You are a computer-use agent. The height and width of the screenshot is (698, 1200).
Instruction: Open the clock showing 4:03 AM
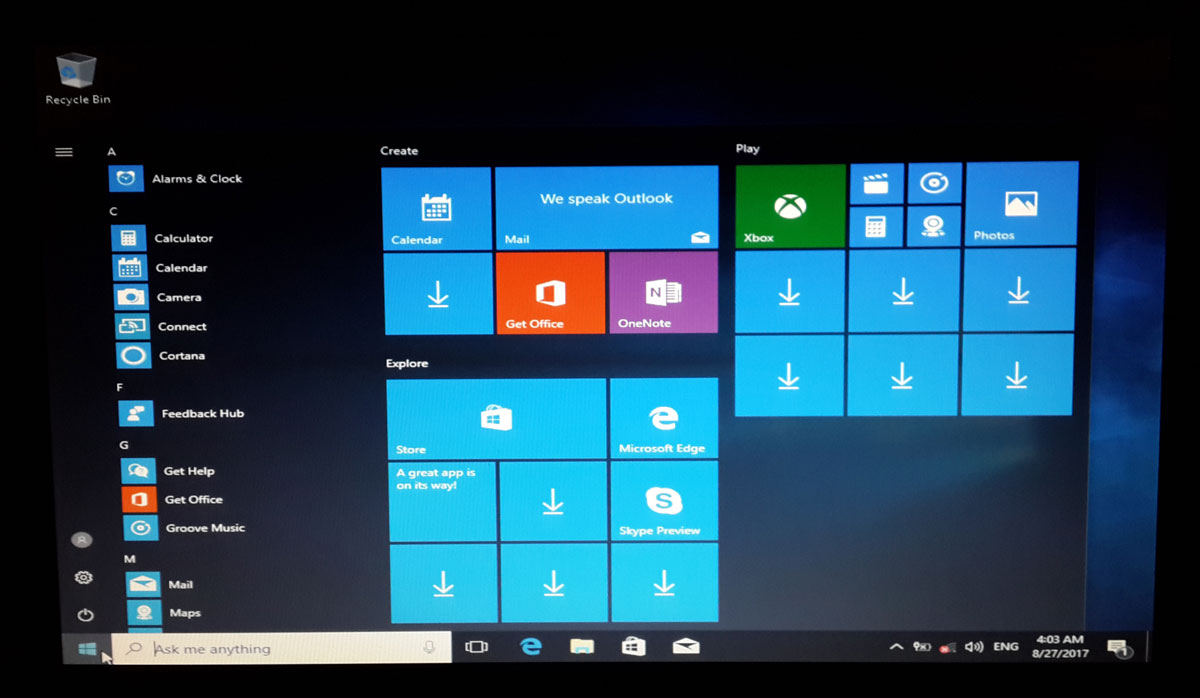point(1060,647)
